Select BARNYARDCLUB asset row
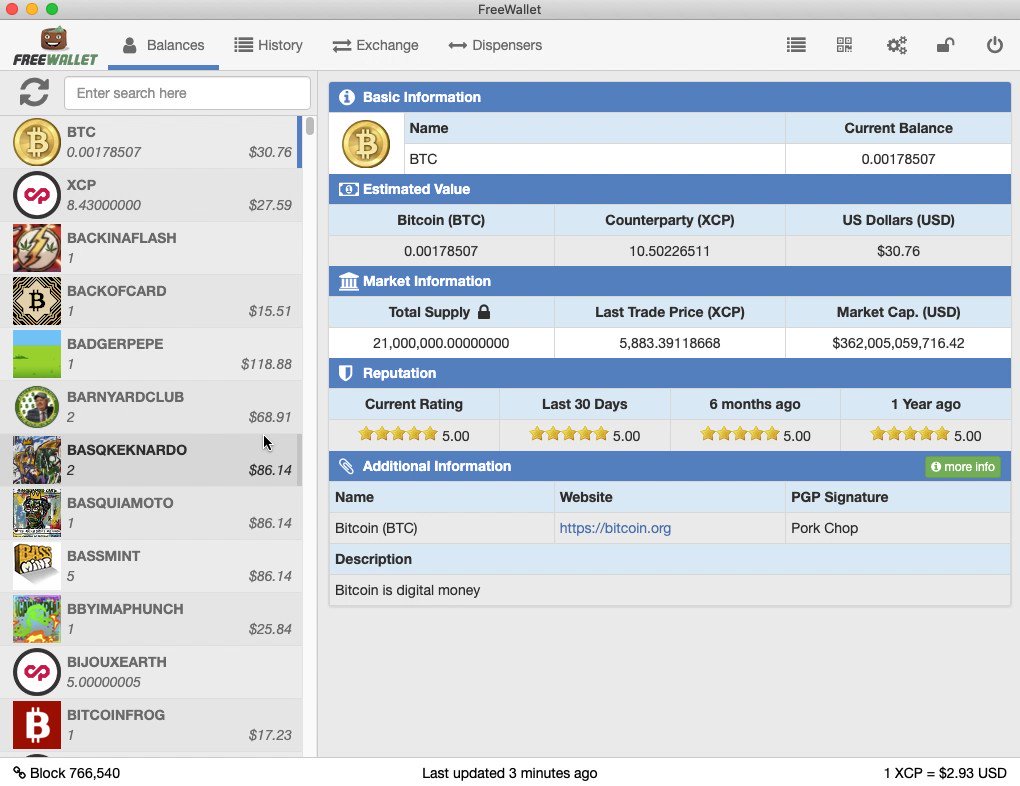1020x786 pixels. point(151,407)
